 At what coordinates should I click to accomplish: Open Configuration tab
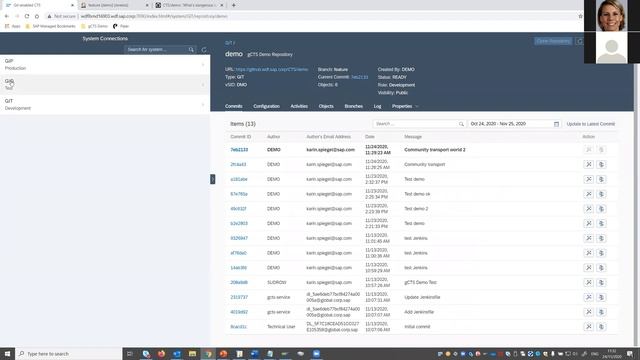[x=266, y=106]
